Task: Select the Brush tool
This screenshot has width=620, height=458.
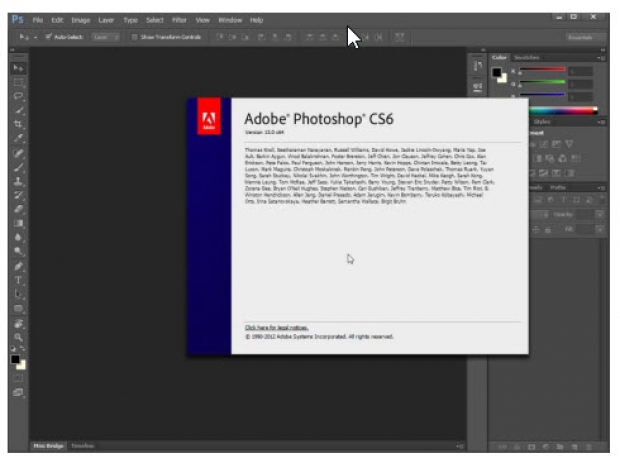Action: click(x=18, y=167)
